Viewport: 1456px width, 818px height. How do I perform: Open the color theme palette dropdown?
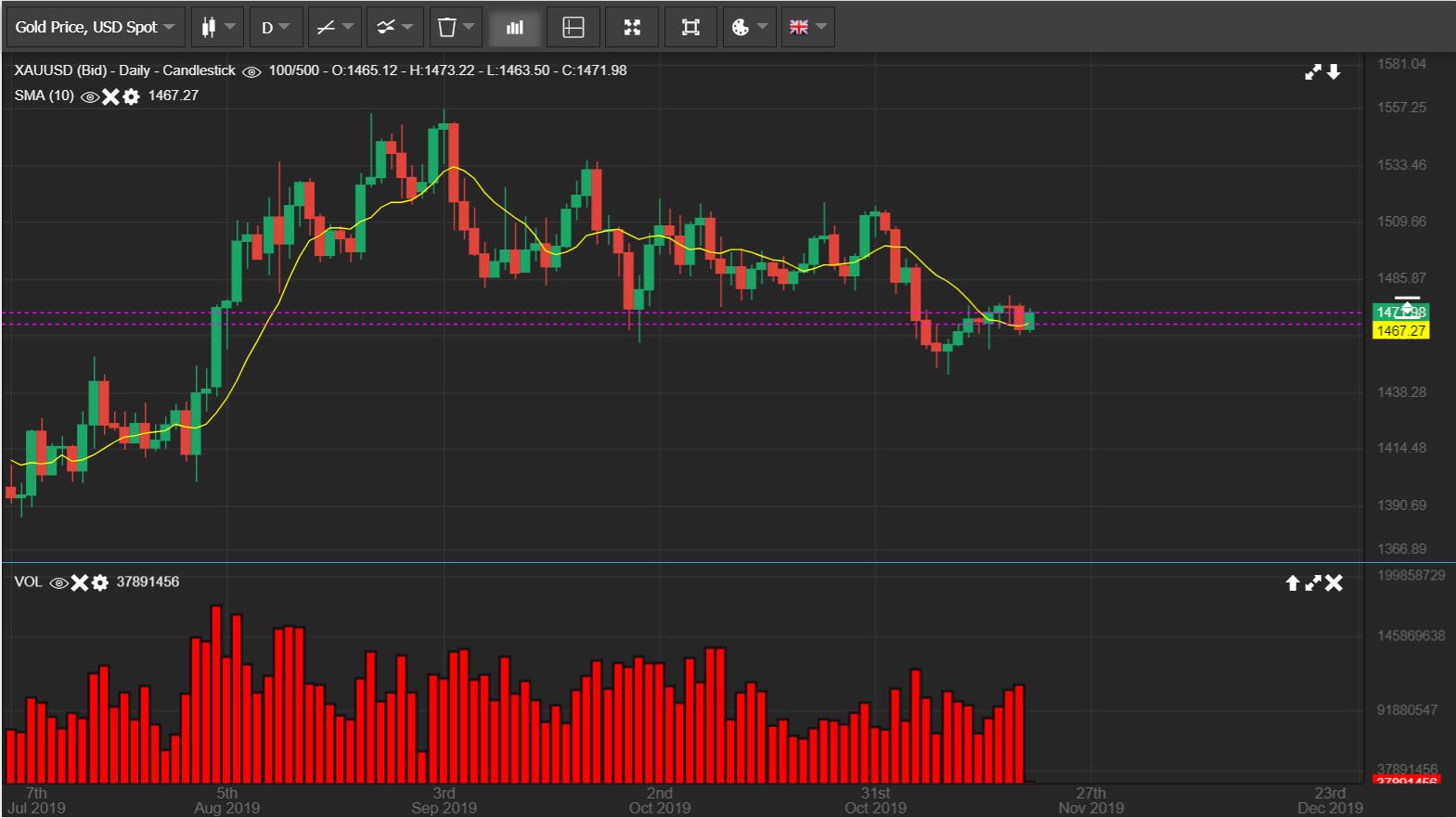tap(749, 28)
